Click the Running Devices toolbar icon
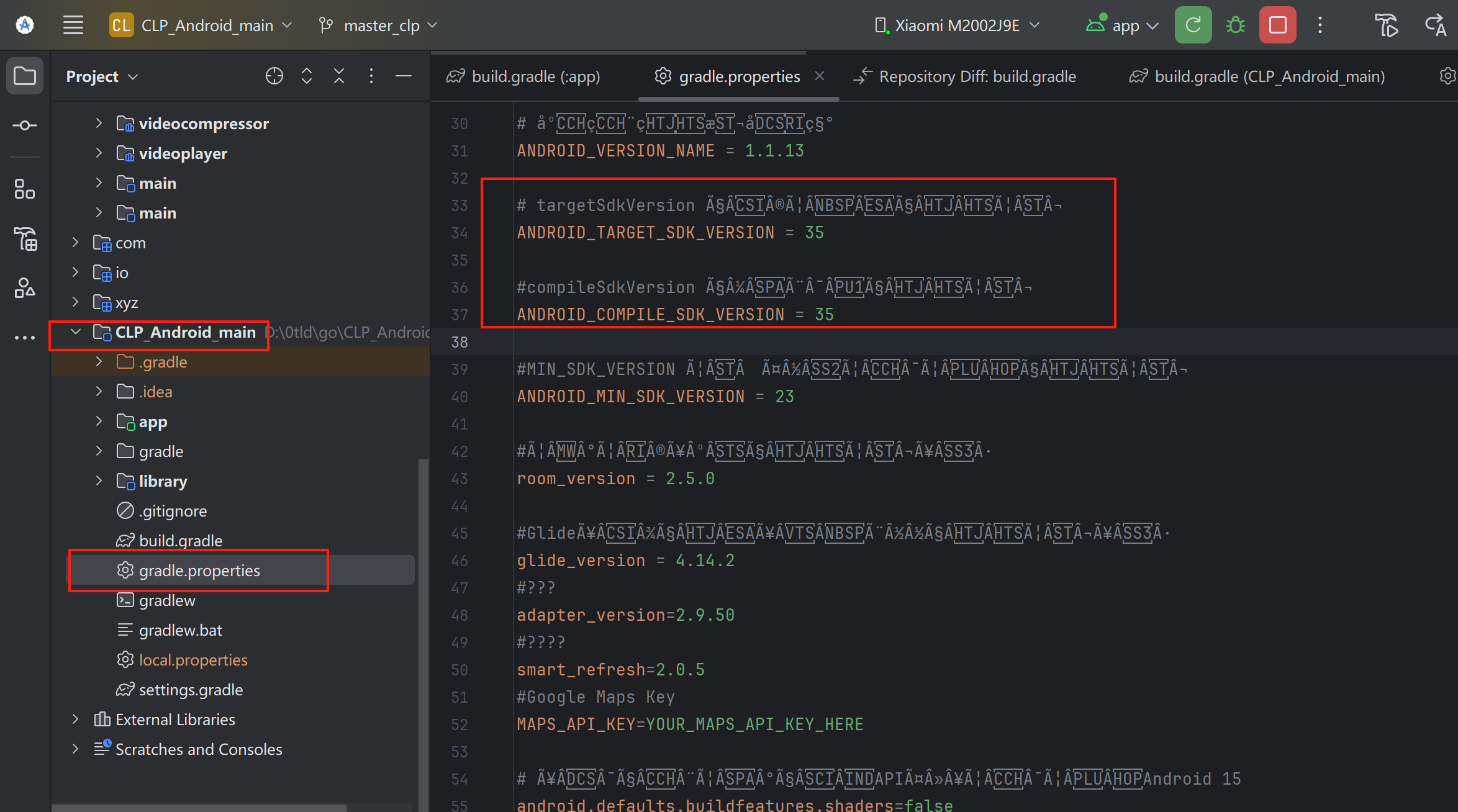The width and height of the screenshot is (1458, 812). click(x=1386, y=25)
